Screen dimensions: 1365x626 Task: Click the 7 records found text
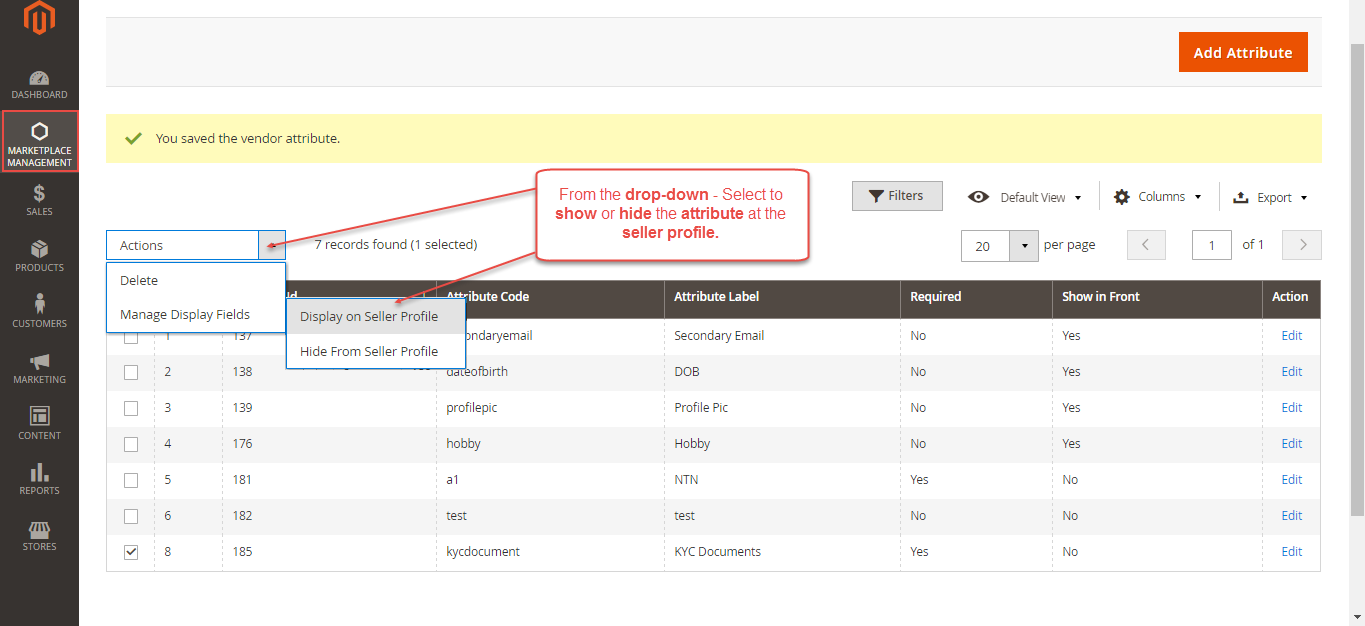pyautogui.click(x=395, y=244)
